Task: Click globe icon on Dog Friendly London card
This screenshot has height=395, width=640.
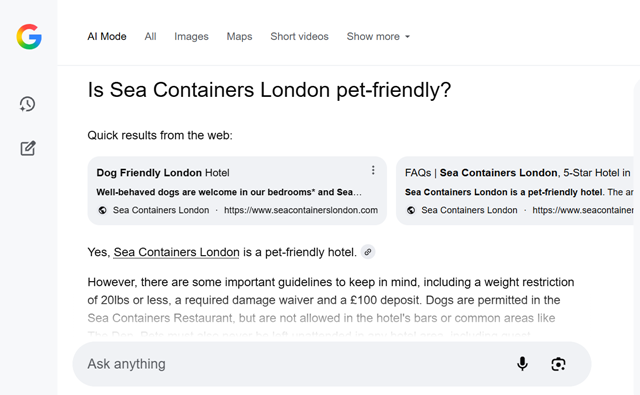Action: [x=102, y=210]
